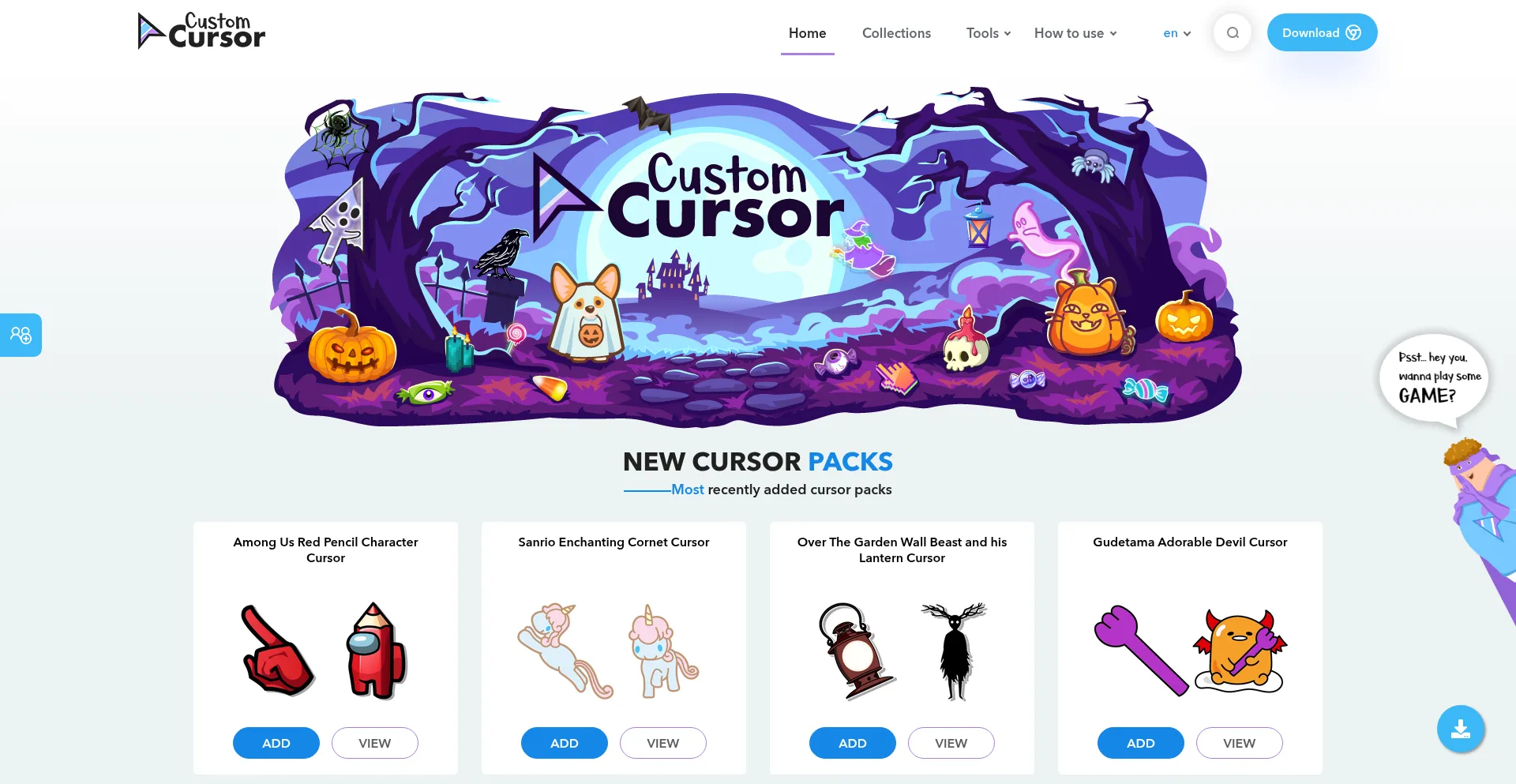Image resolution: width=1516 pixels, height=784 pixels.
Task: Click the lantern cursor image
Action: 855,651
